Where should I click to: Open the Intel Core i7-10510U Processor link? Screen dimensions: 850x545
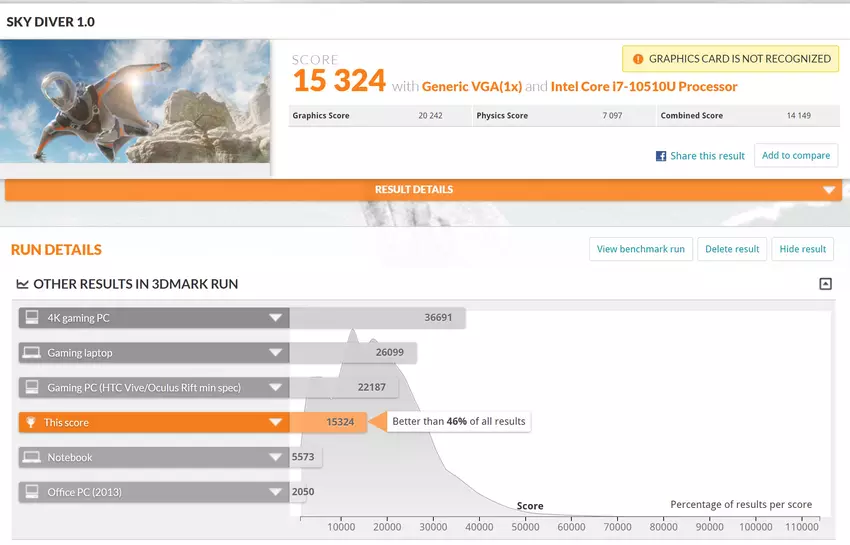click(645, 87)
